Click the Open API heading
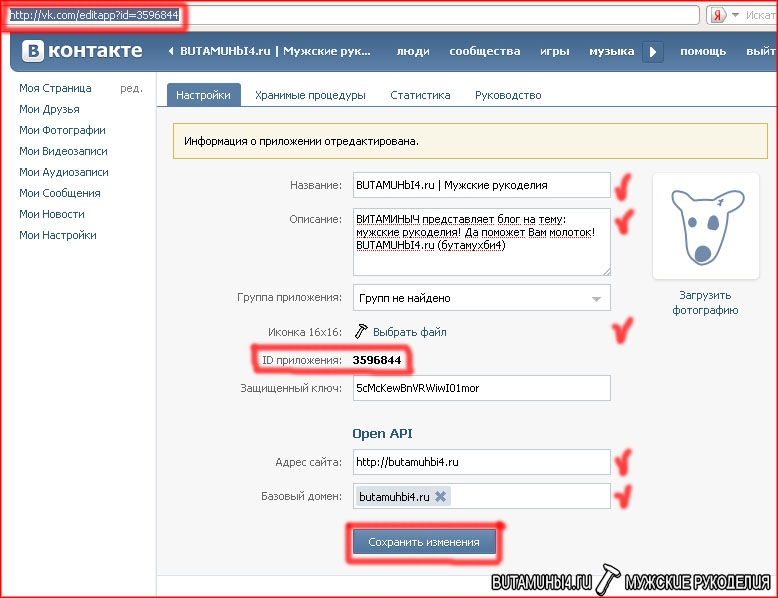 click(382, 433)
